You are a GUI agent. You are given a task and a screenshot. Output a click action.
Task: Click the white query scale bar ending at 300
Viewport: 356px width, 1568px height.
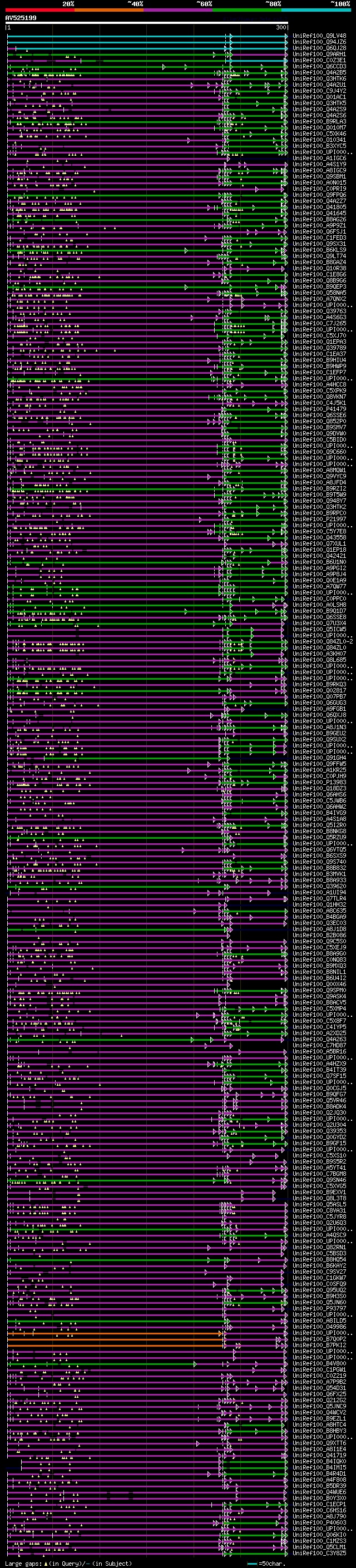coord(147,23)
